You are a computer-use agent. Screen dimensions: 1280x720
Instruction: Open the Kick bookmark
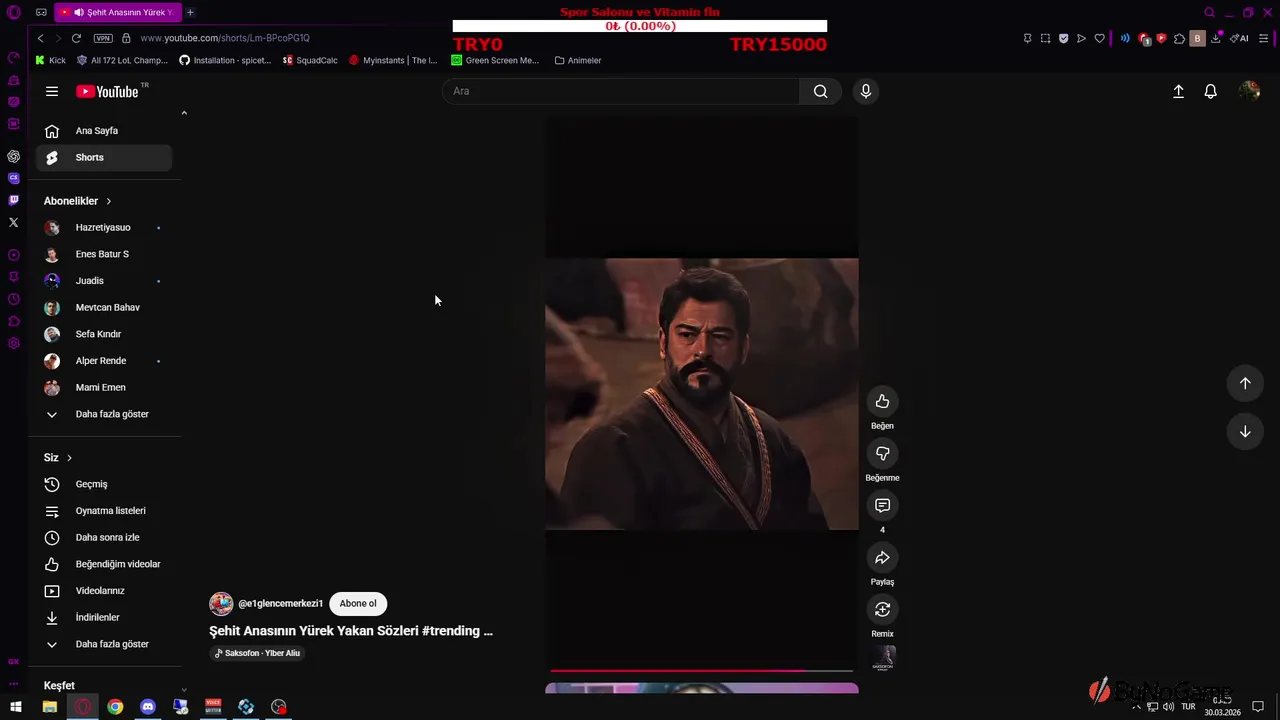pyautogui.click(x=50, y=60)
